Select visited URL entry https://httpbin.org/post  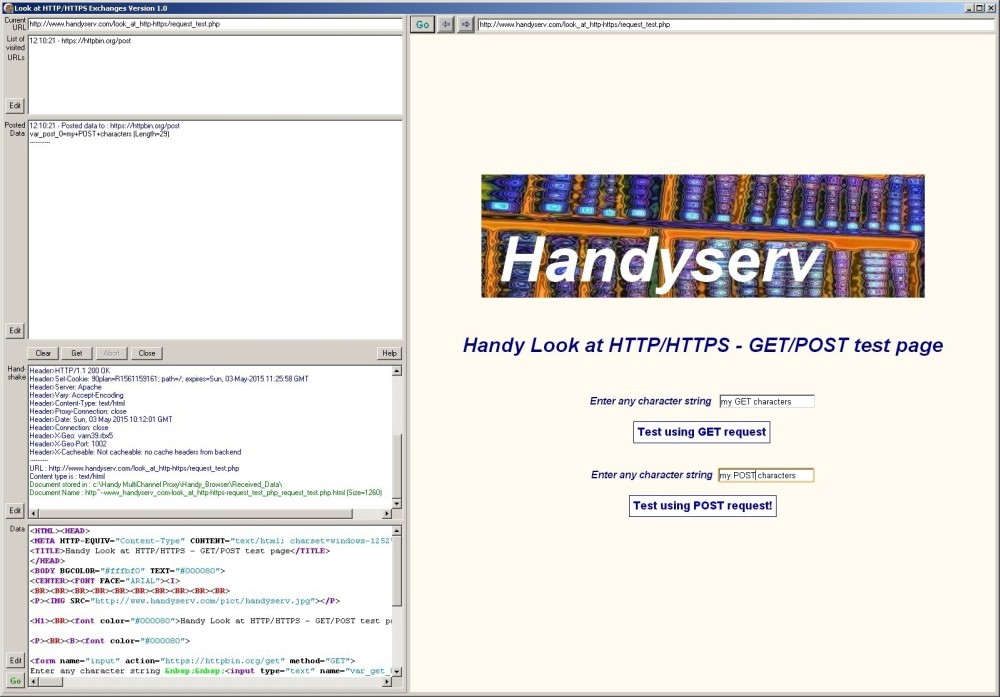coord(80,40)
